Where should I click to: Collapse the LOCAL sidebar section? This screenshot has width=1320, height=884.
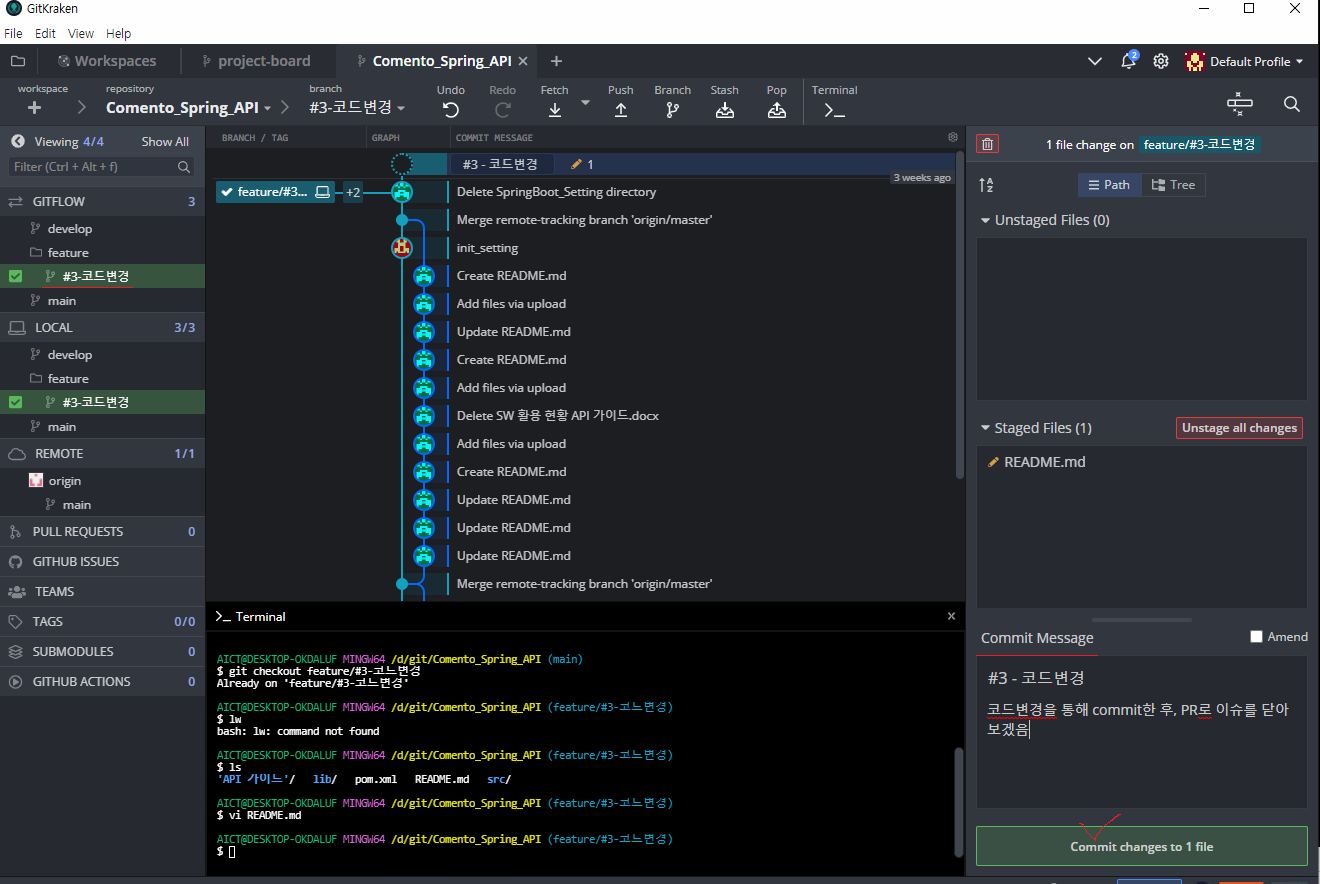(102, 327)
